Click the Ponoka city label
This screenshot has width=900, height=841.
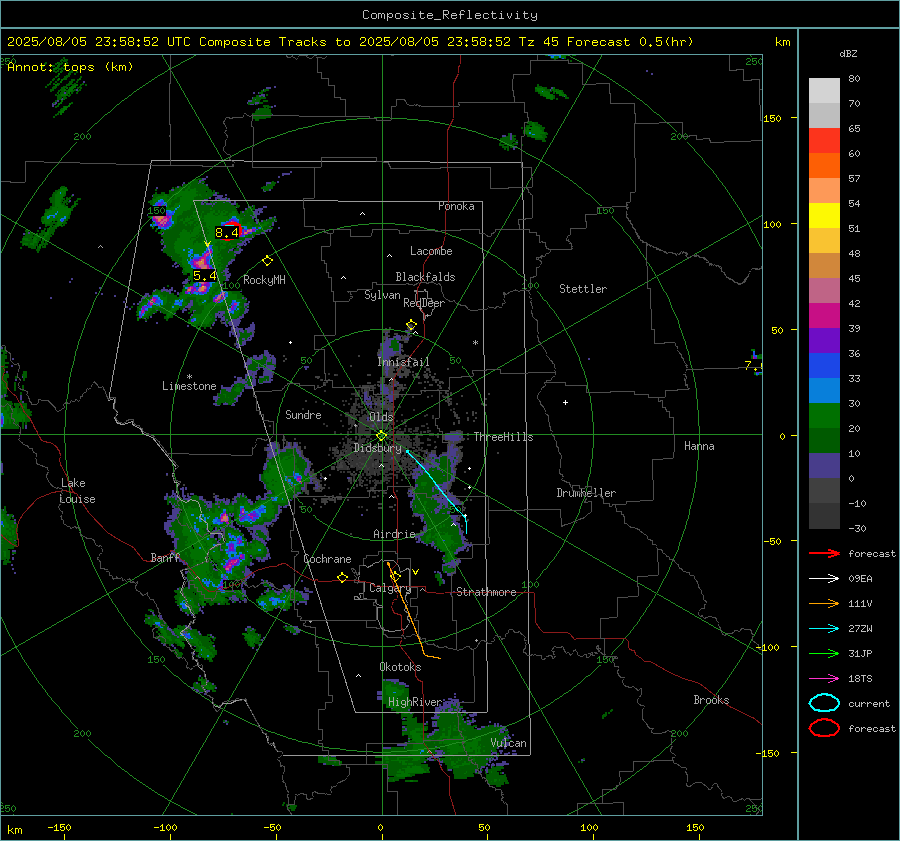456,206
